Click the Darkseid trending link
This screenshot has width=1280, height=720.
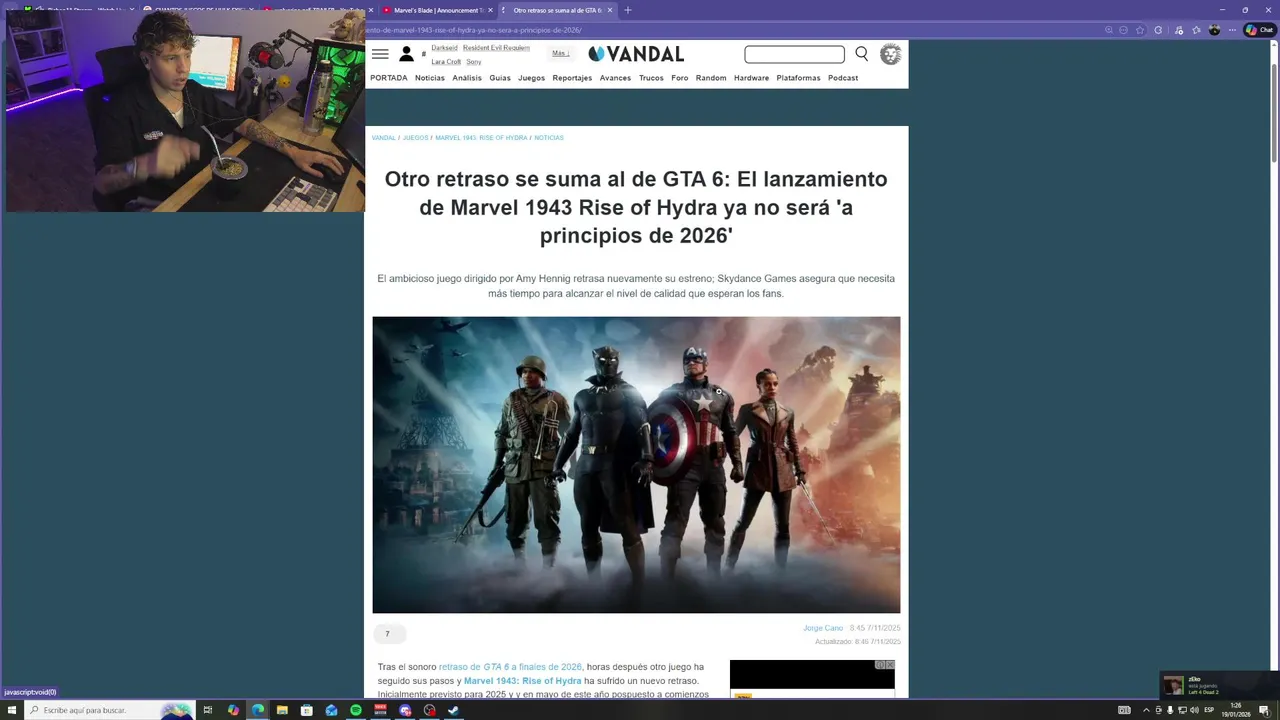click(444, 48)
